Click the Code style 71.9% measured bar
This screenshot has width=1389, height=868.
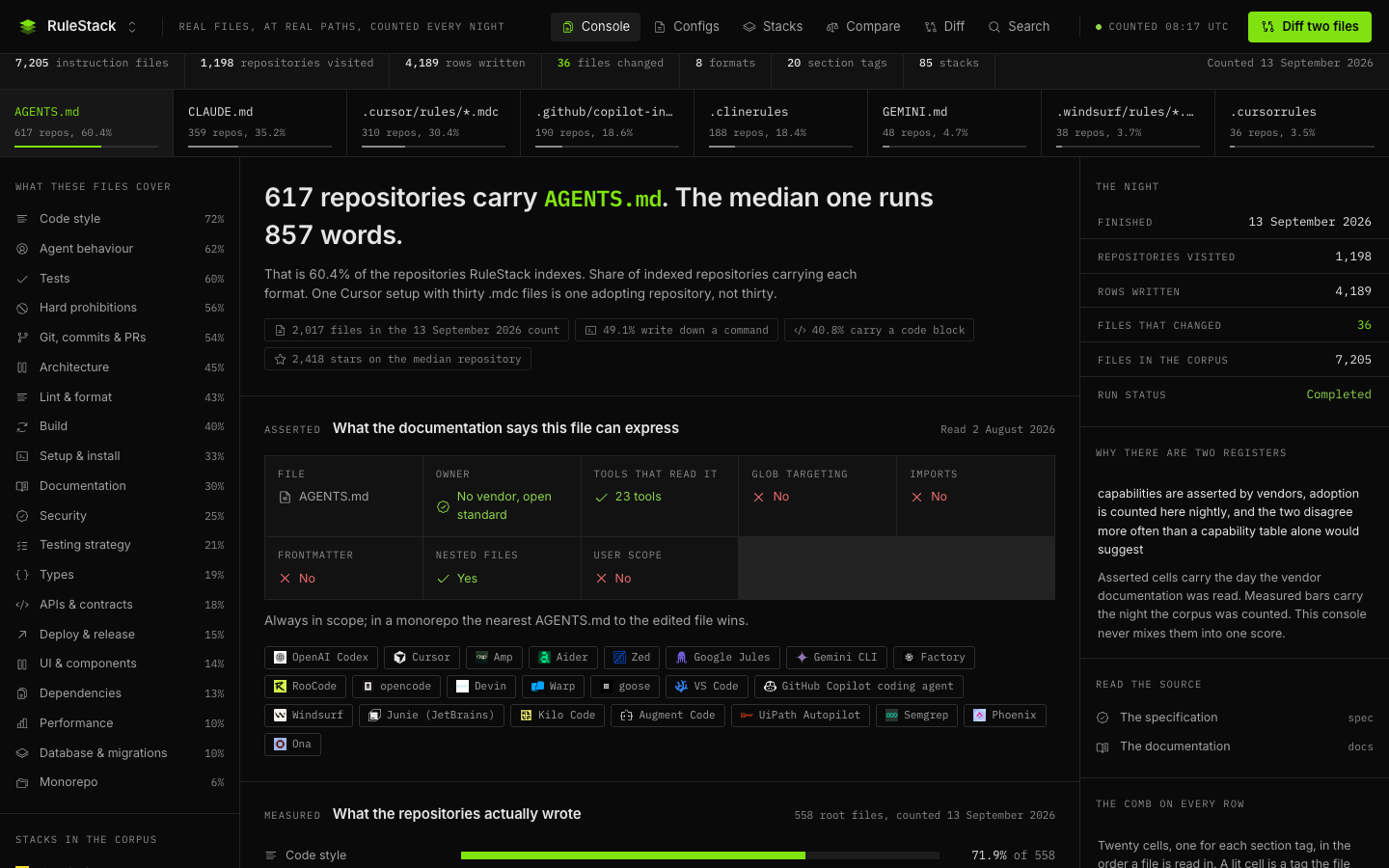700,855
